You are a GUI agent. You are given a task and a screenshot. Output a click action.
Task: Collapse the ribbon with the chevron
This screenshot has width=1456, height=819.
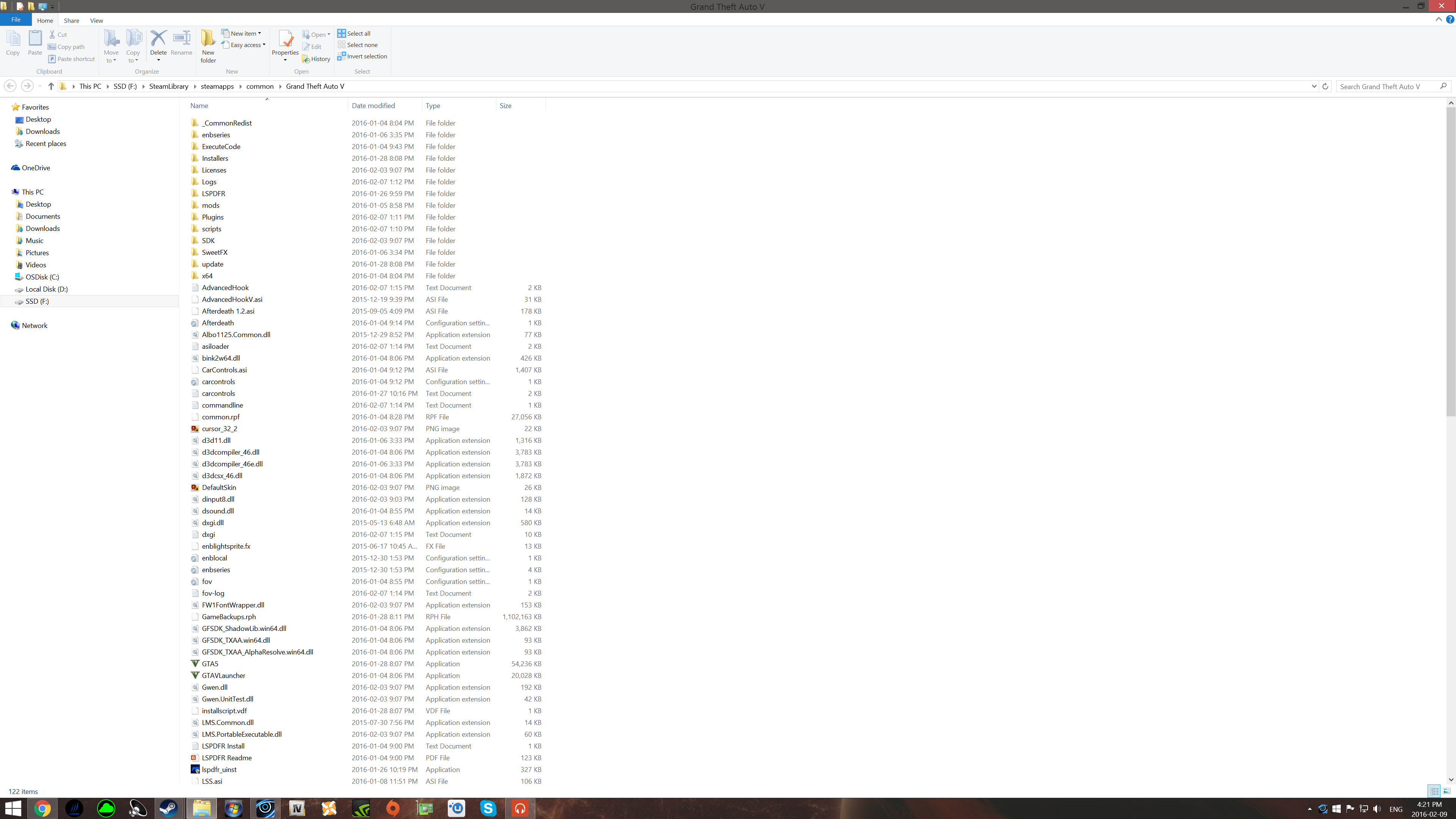1439,20
